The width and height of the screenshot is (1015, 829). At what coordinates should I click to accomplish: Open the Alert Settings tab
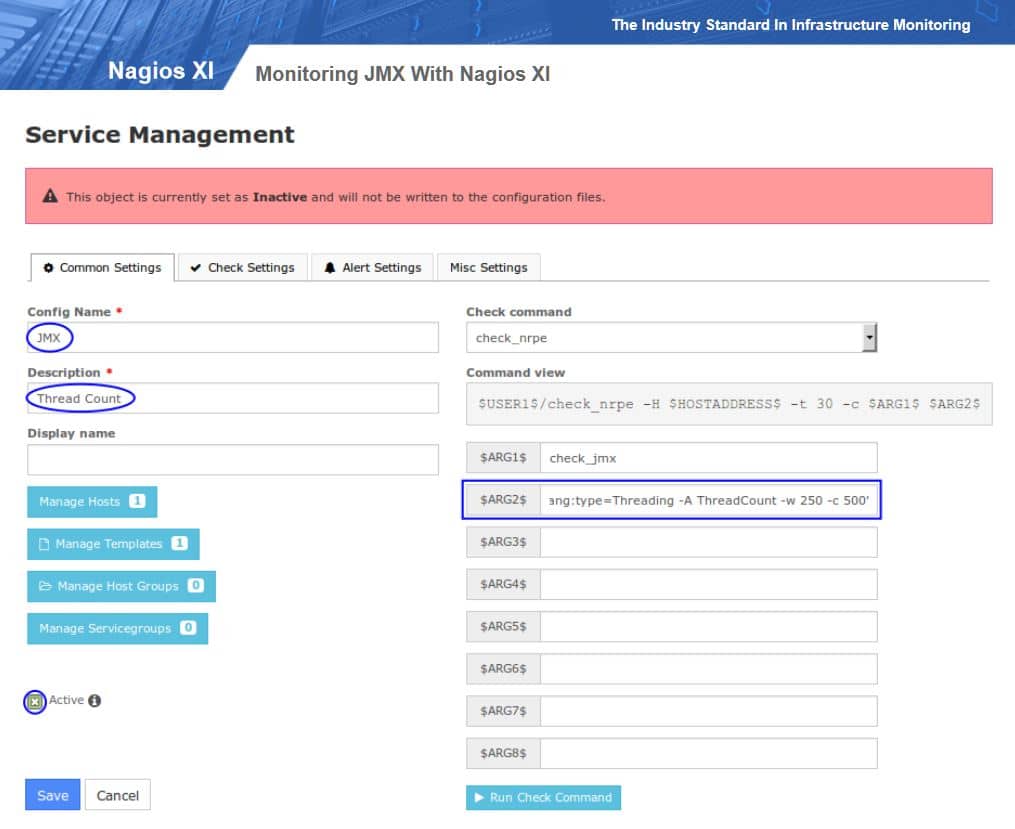372,267
